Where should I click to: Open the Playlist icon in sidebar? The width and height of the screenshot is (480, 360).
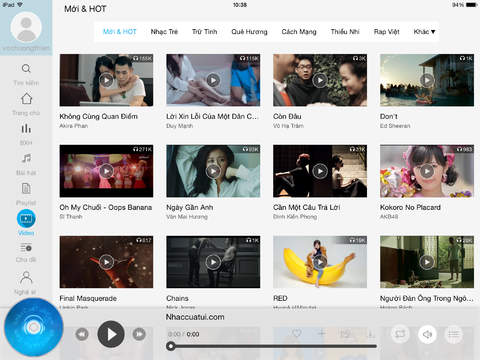click(x=26, y=188)
